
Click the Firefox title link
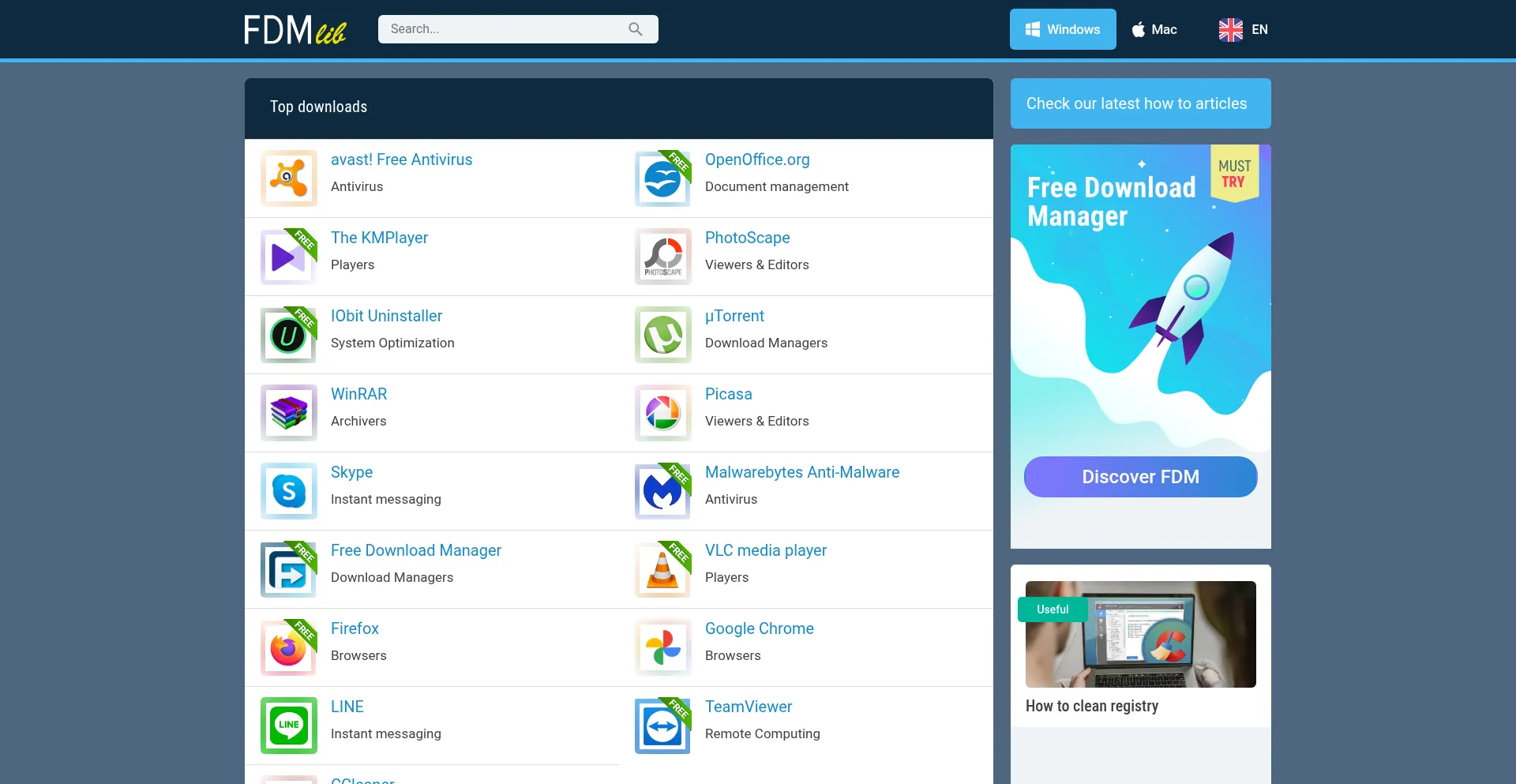point(355,628)
